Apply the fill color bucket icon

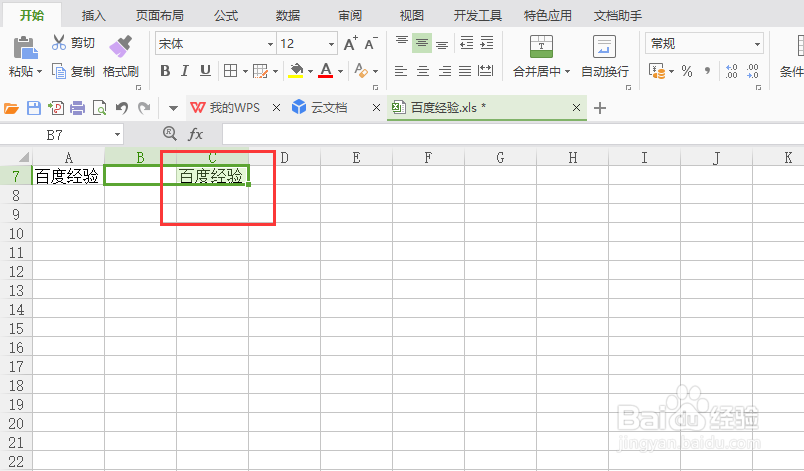tap(296, 71)
